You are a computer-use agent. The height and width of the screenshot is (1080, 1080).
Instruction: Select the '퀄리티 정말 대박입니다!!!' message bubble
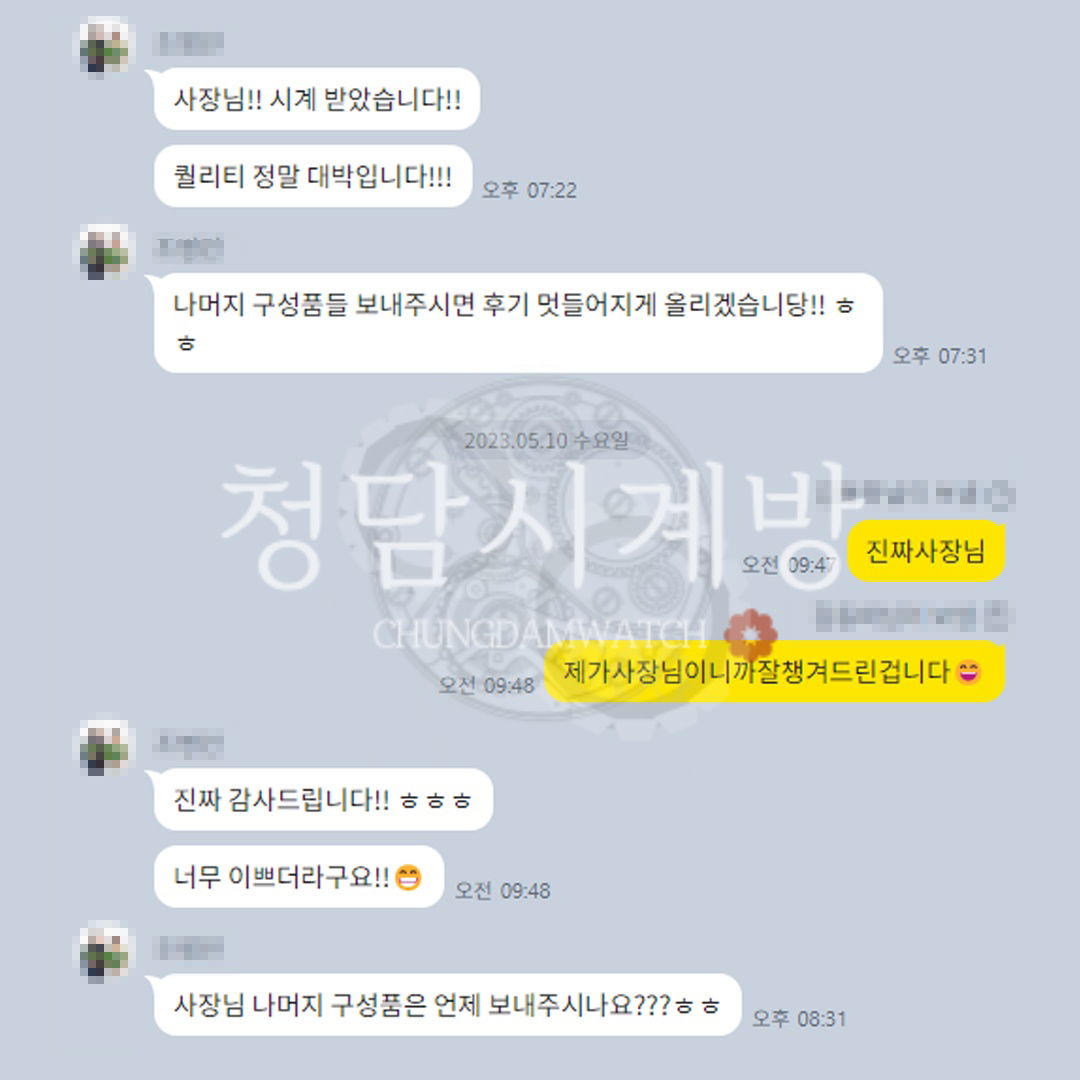tap(313, 176)
